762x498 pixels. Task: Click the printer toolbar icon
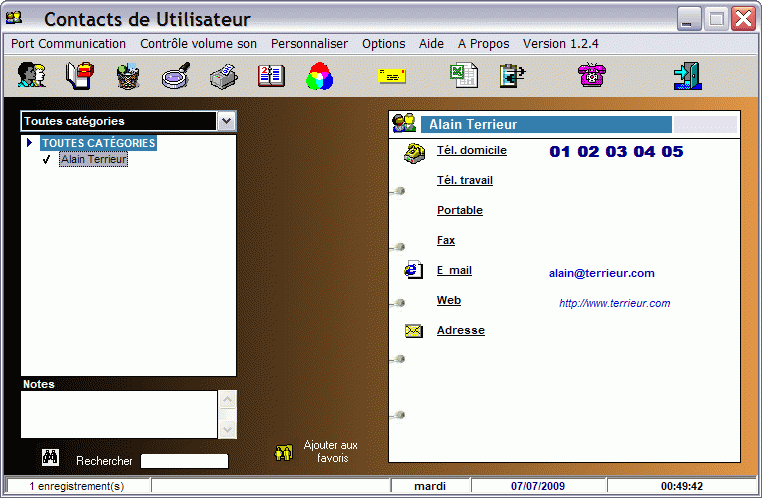click(x=224, y=77)
